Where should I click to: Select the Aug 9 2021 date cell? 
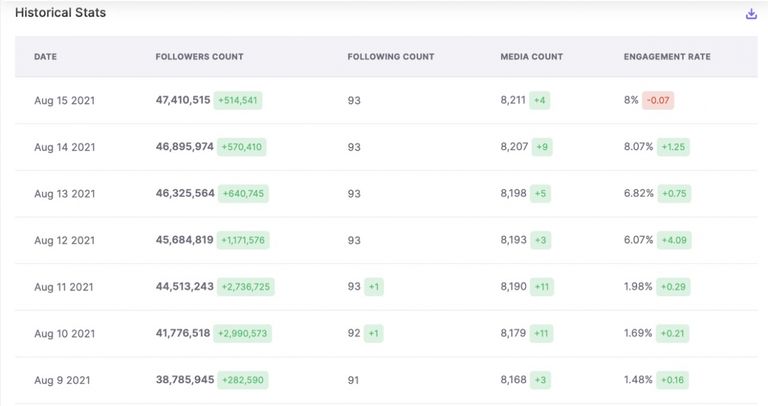coord(62,380)
